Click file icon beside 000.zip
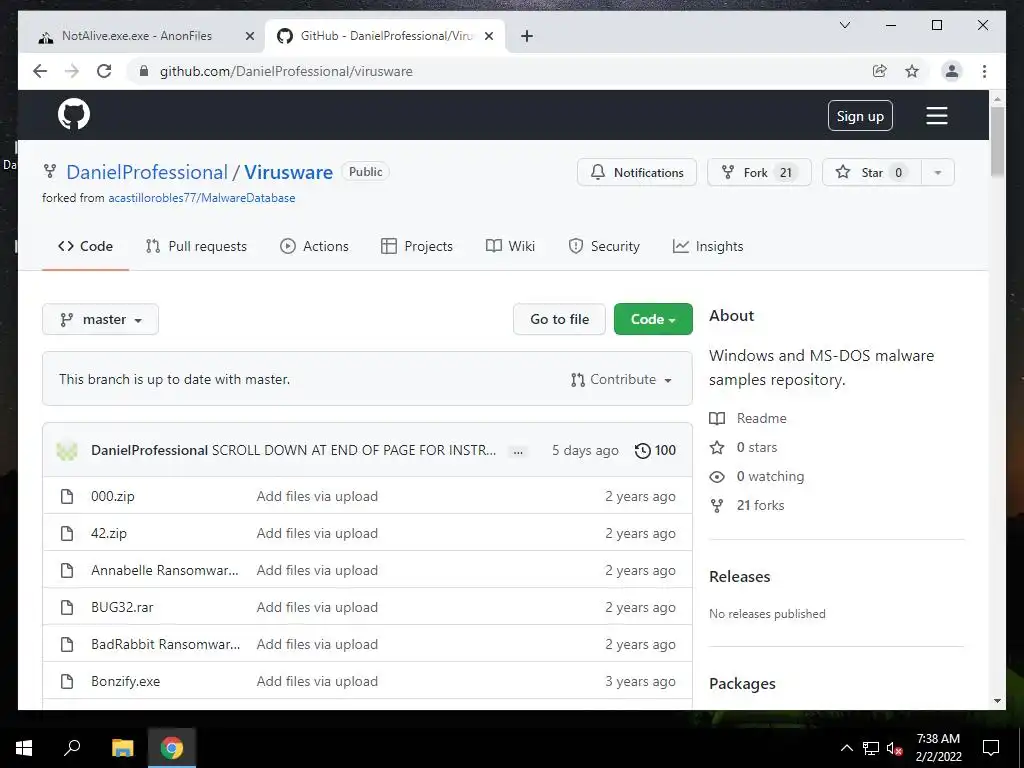1024x768 pixels. [67, 496]
